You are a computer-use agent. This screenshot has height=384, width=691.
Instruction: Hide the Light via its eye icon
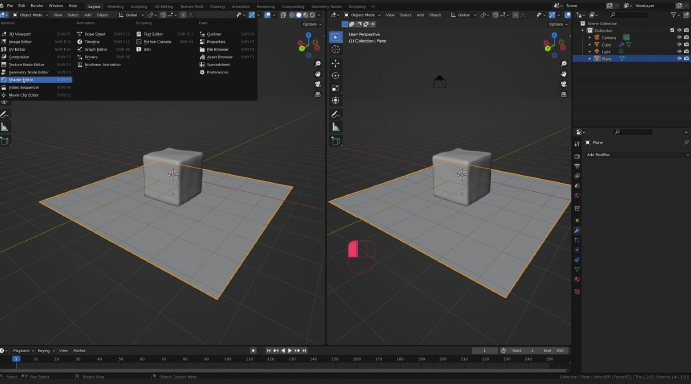(679, 52)
